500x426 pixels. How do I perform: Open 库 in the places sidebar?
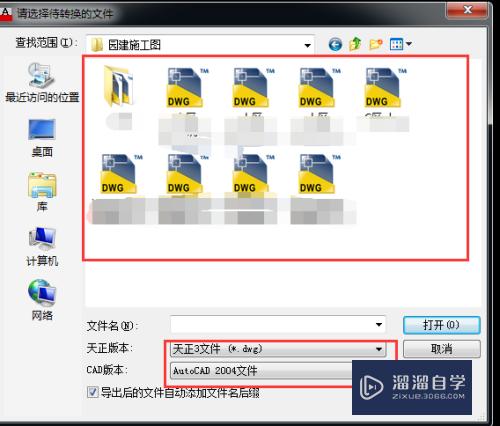[42, 192]
